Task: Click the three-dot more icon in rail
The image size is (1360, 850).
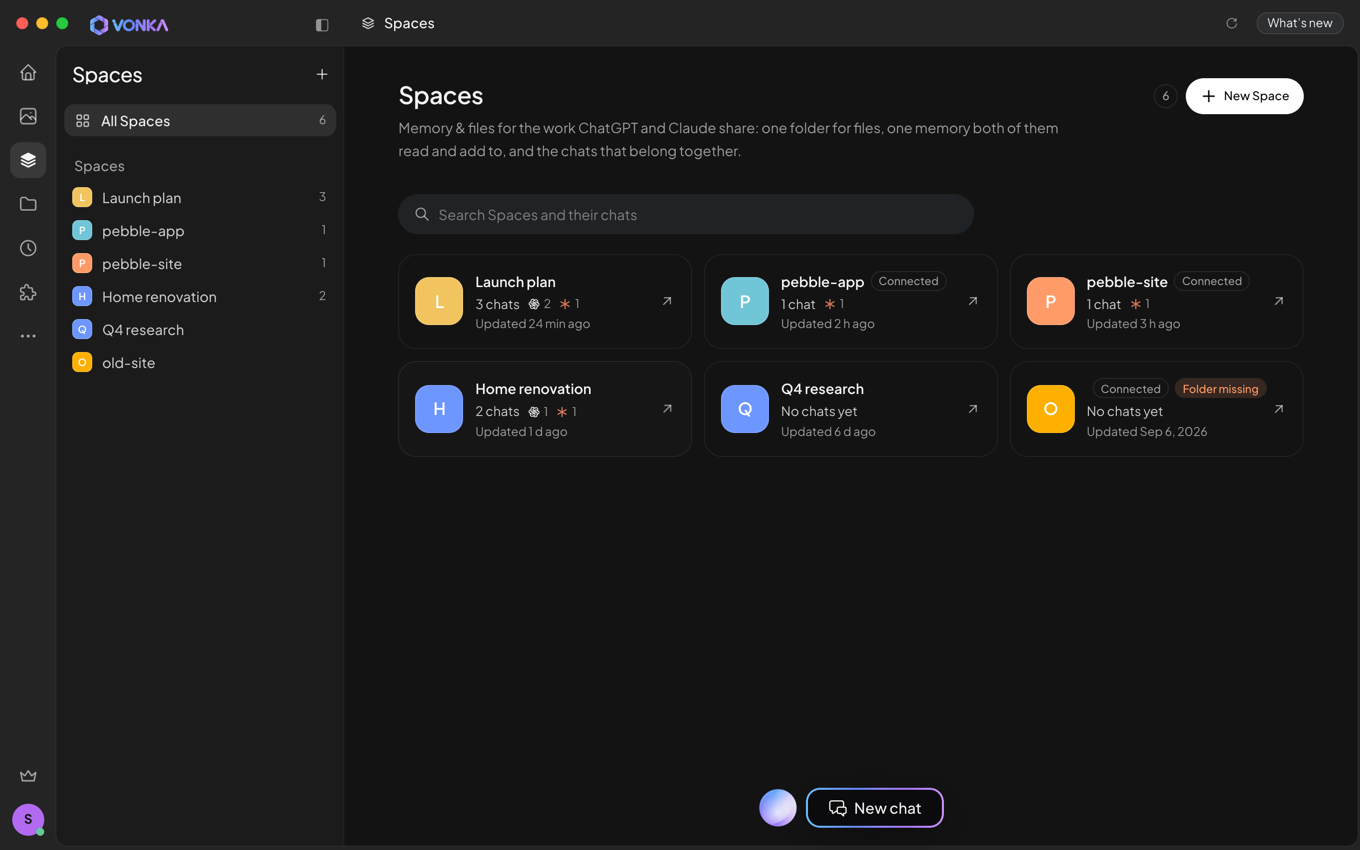Action: pyautogui.click(x=28, y=336)
